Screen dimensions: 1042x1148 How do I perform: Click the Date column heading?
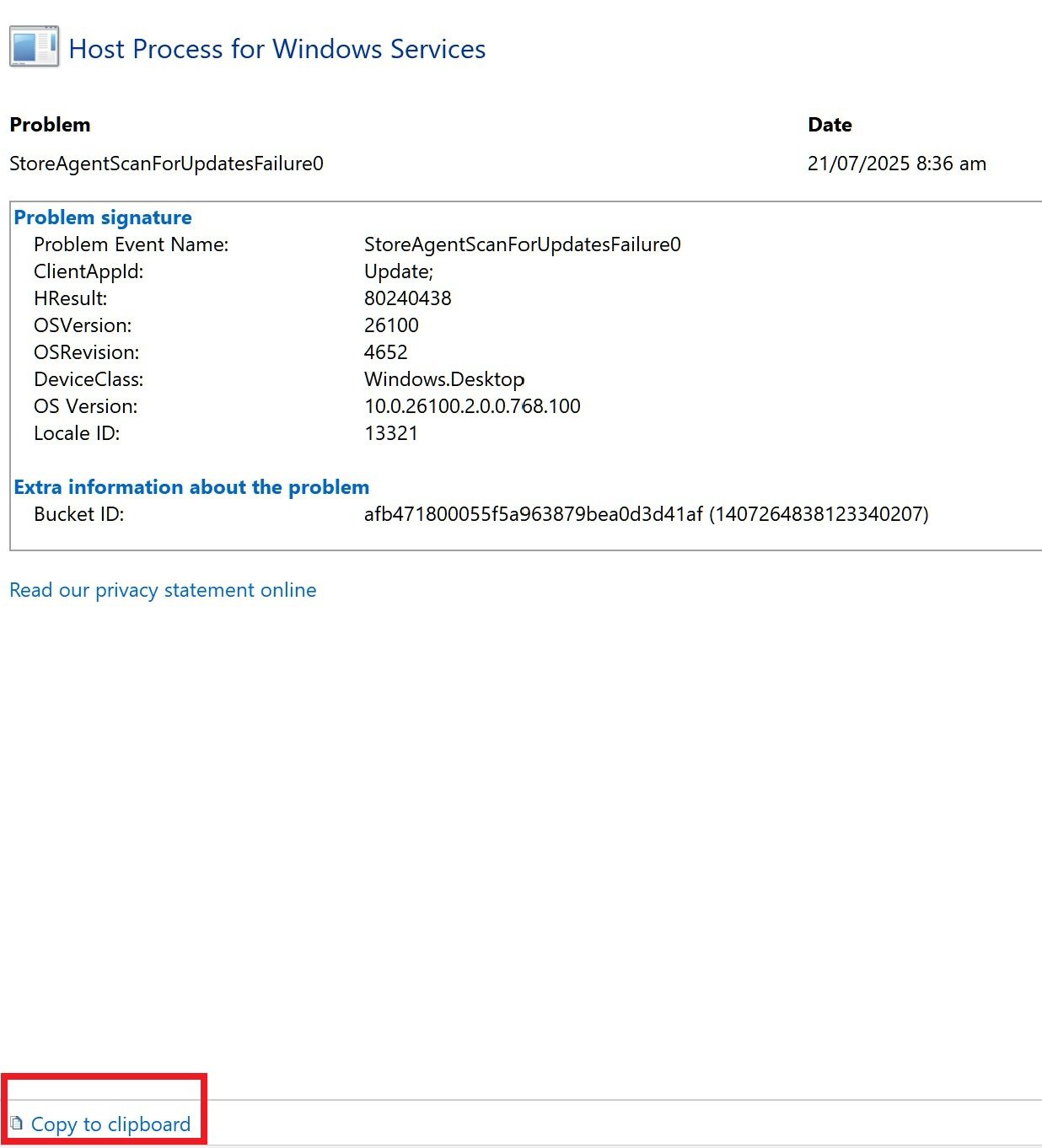tap(830, 125)
